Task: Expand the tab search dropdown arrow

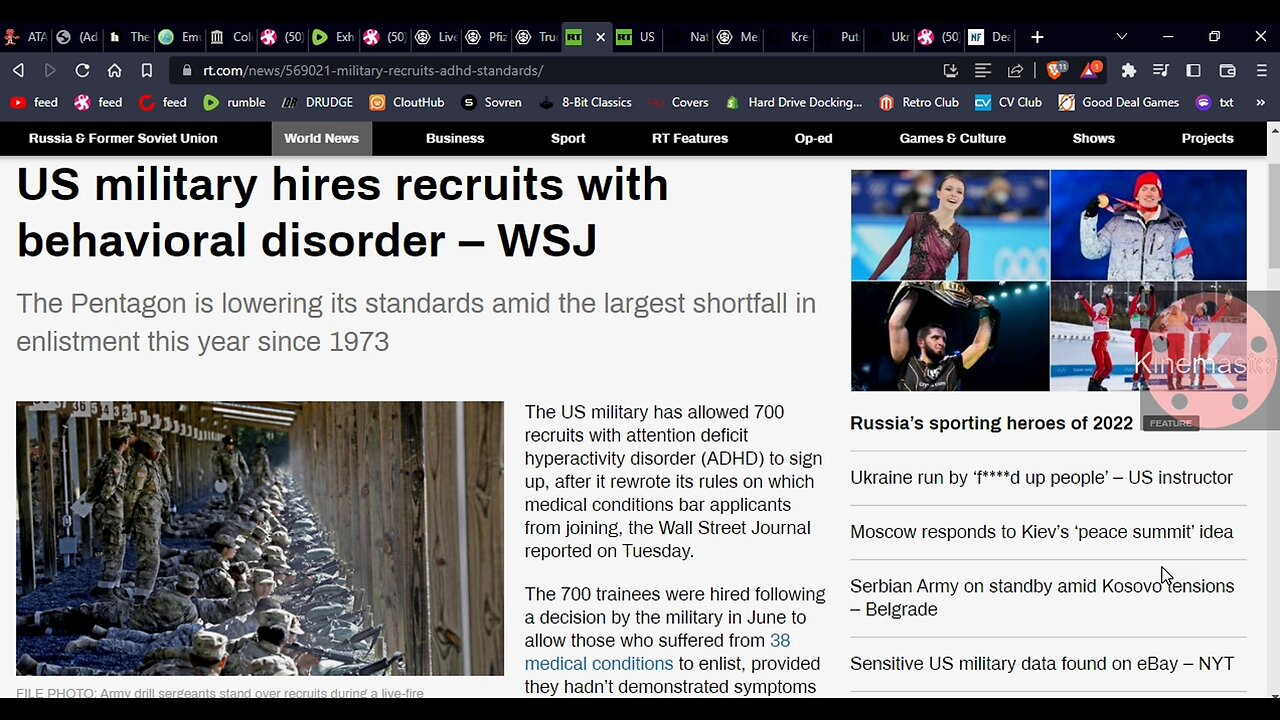Action: coord(1121,37)
